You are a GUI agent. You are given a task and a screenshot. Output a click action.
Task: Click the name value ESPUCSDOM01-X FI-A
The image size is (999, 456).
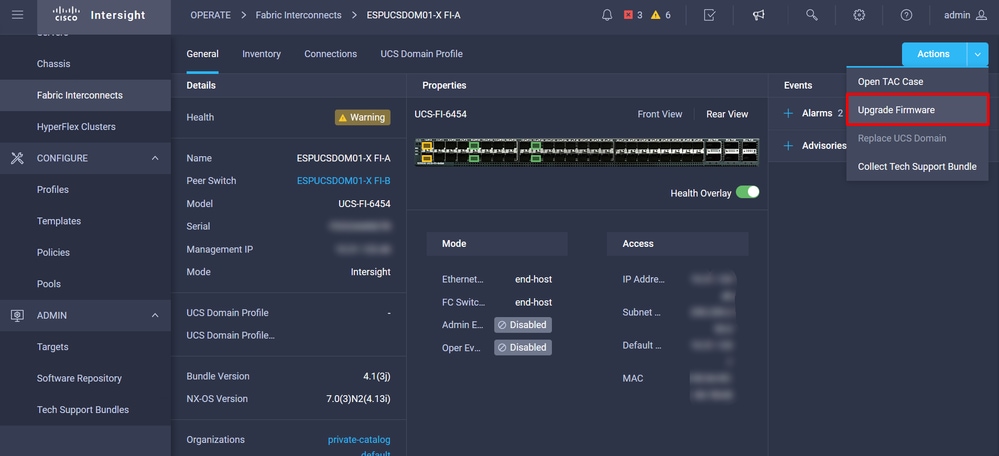[x=343, y=158]
